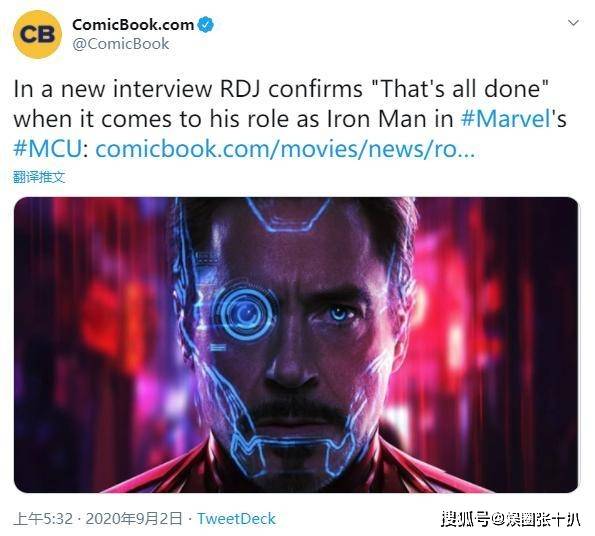Click 翻译推文 to translate tweet
This screenshot has height=536, width=595.
(39, 177)
